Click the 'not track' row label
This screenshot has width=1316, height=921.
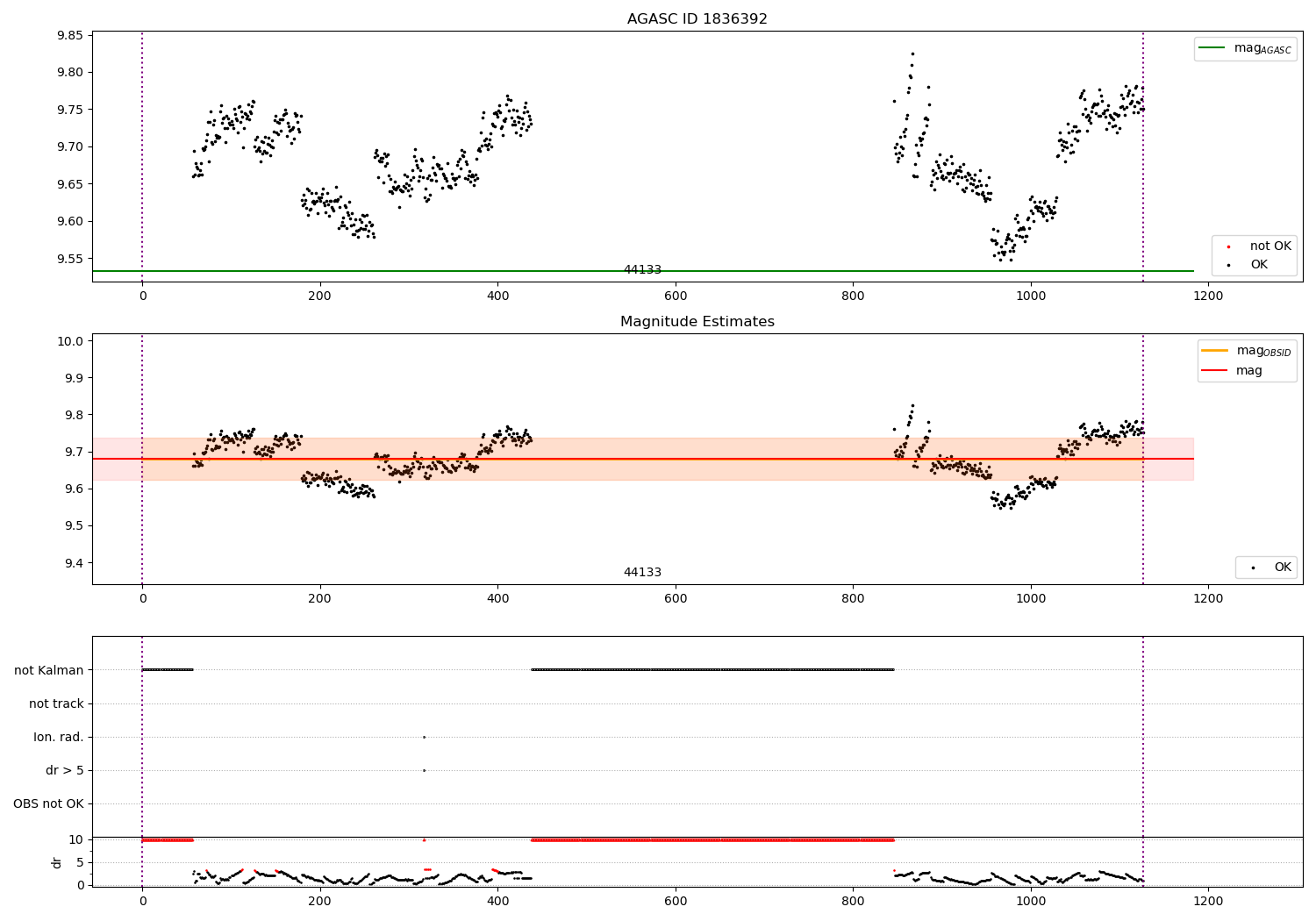[x=56, y=703]
